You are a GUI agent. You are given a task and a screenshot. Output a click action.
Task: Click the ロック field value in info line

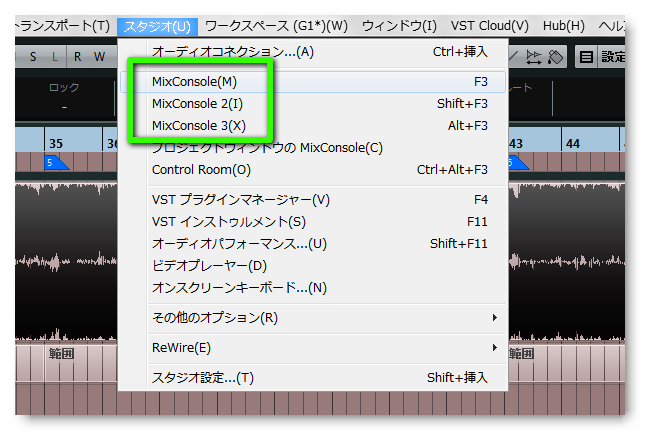point(64,107)
